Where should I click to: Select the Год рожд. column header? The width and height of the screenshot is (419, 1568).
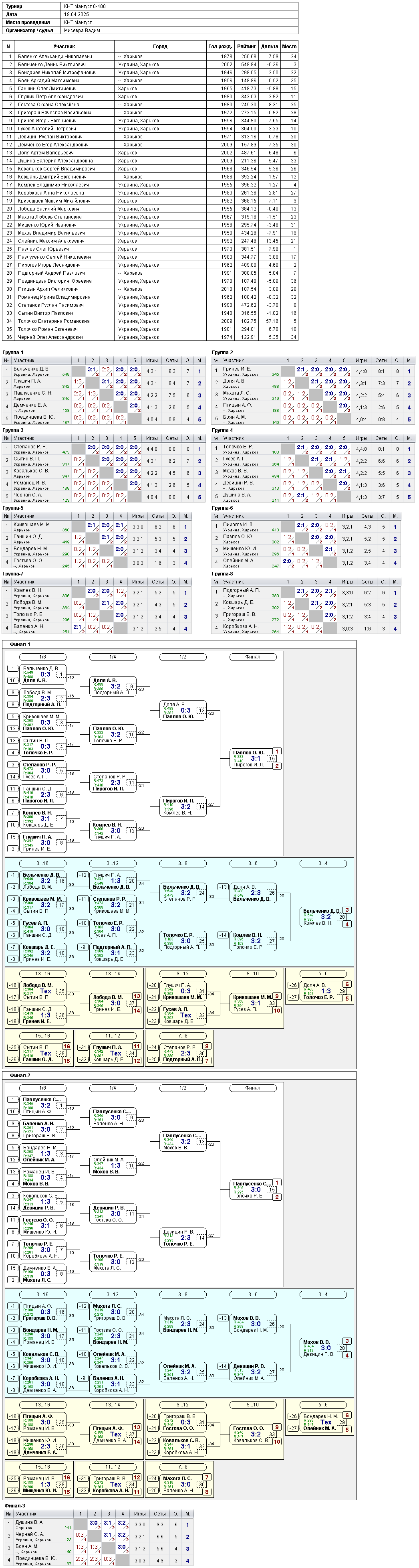[220, 46]
